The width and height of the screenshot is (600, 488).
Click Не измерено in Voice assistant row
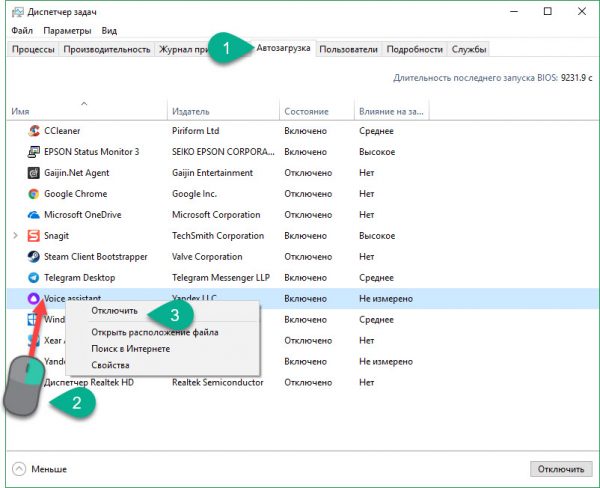[386, 299]
